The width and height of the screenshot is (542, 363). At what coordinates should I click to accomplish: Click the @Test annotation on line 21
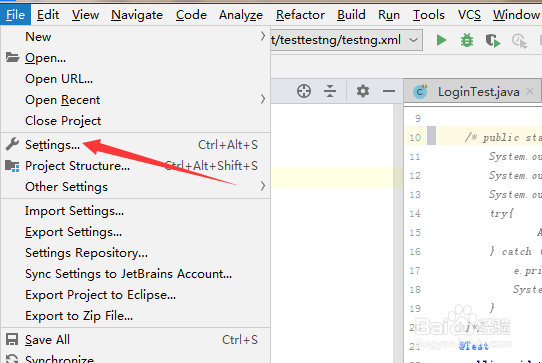pyautogui.click(x=474, y=346)
